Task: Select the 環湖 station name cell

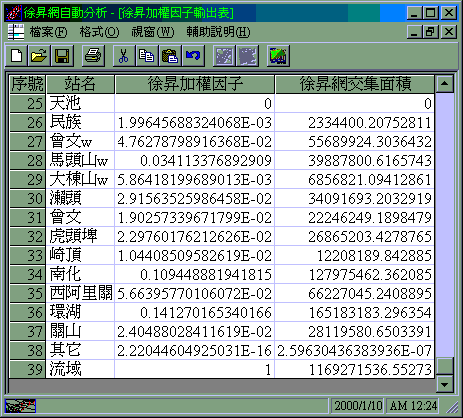Action: click(80, 312)
